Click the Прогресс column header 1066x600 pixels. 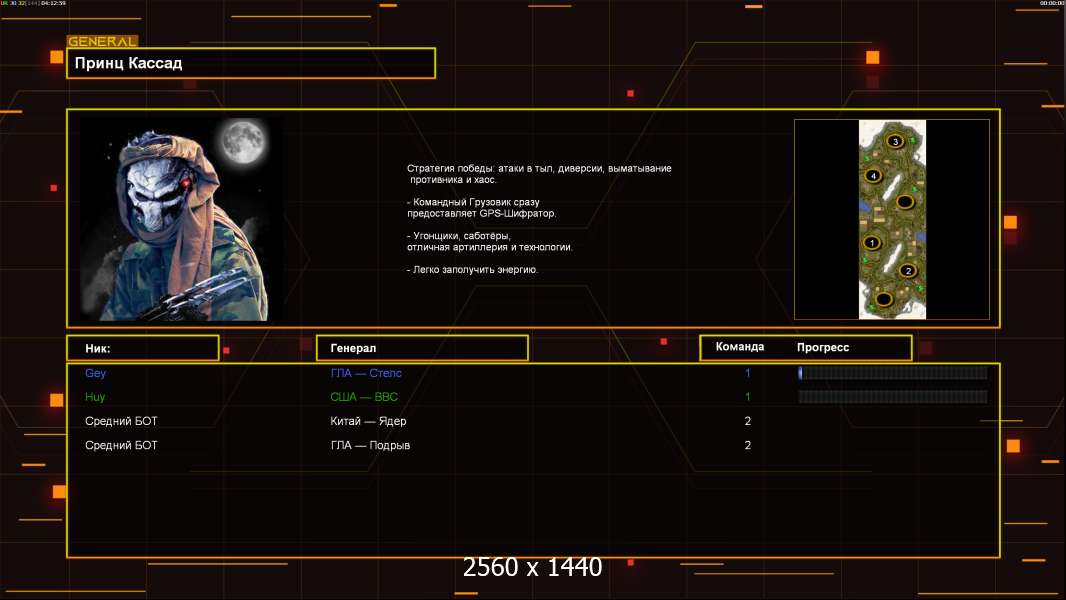tap(823, 347)
